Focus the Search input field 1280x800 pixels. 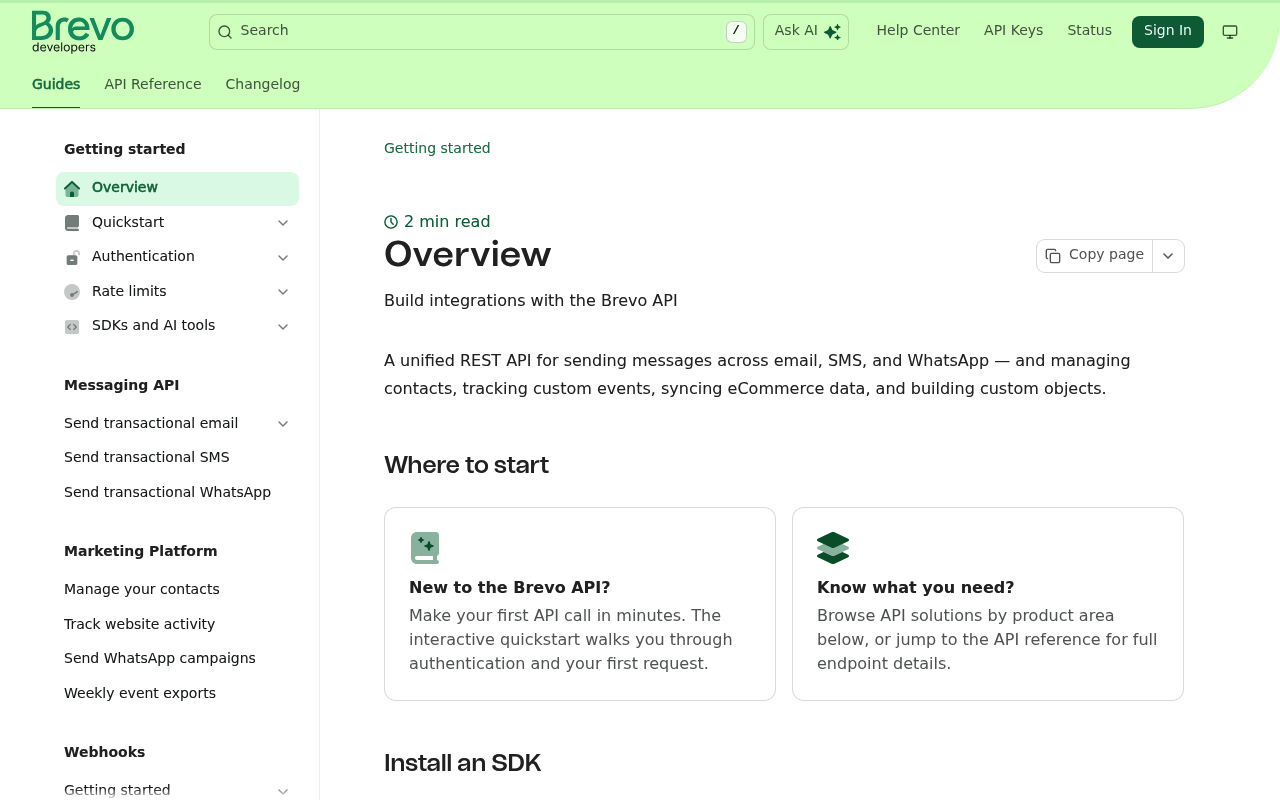482,32
